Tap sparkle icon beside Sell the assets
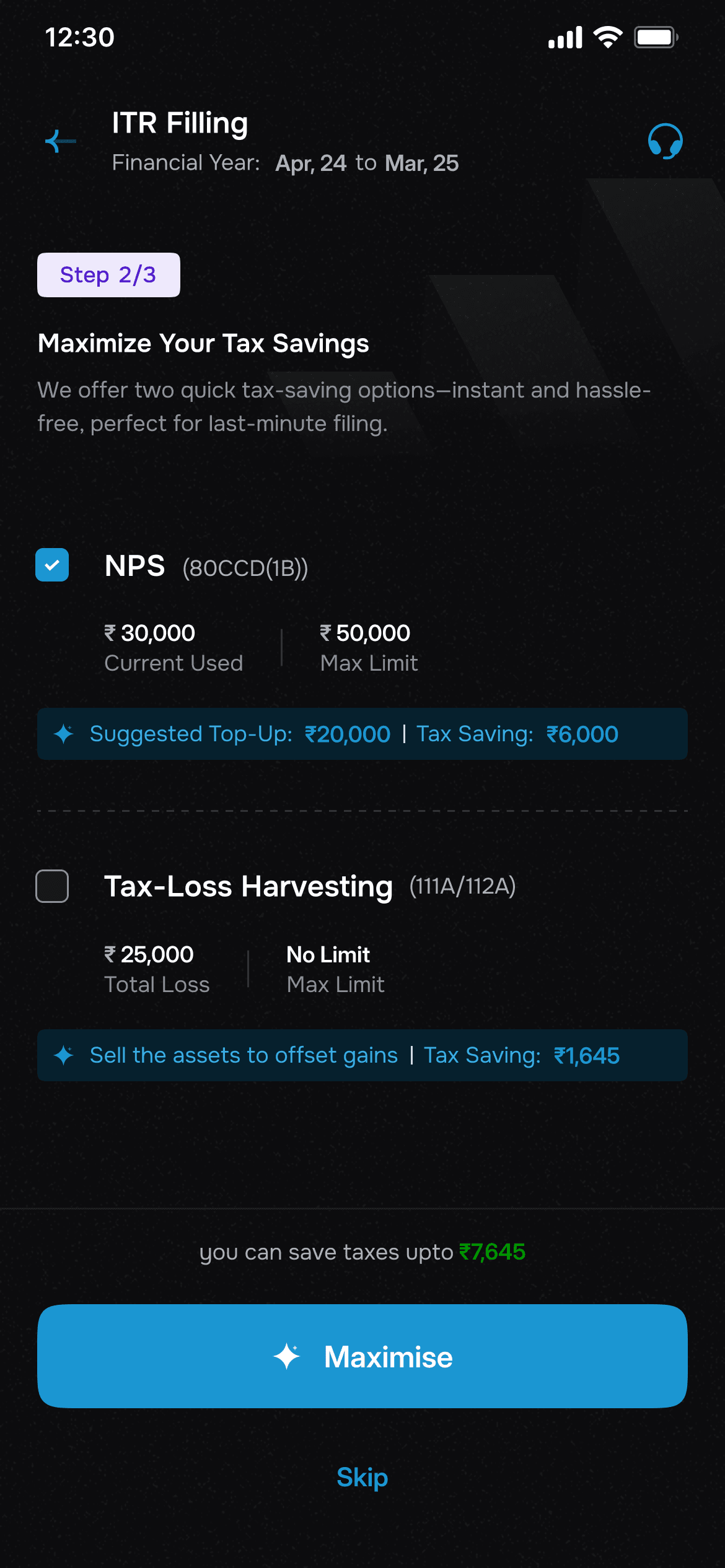Screen dimensions: 725x1568 [x=64, y=1055]
